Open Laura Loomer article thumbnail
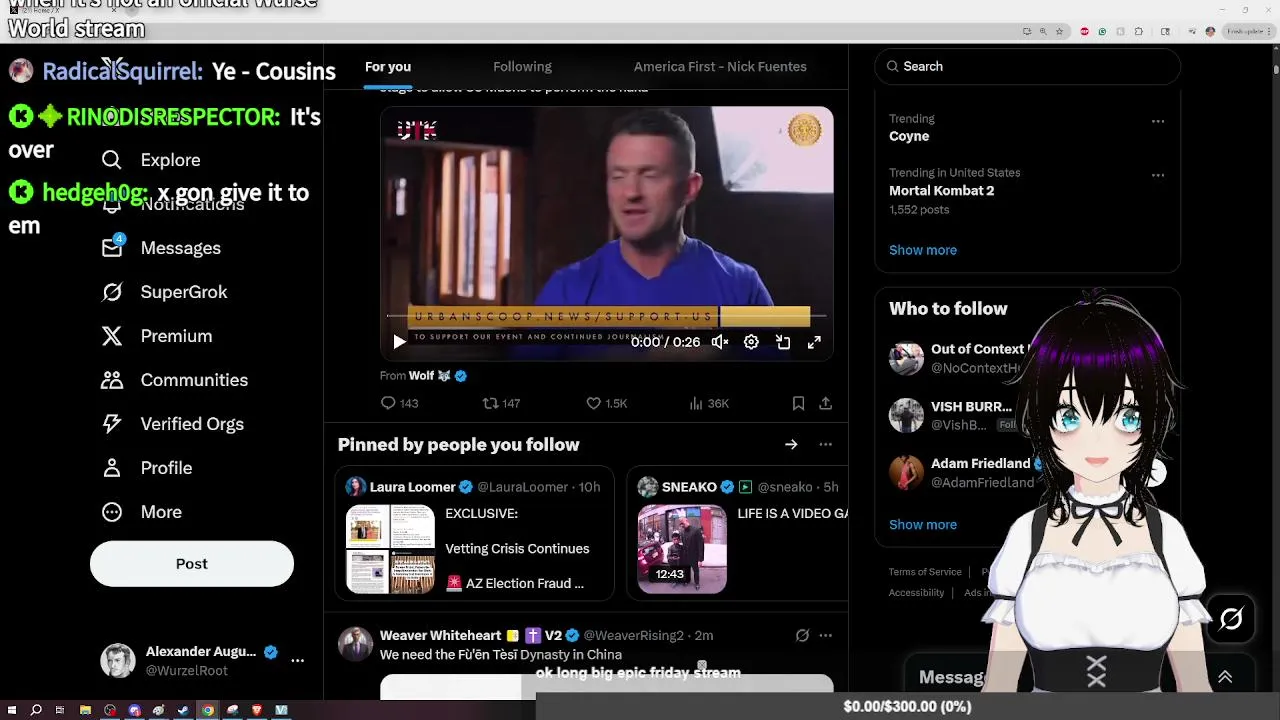Viewport: 1280px width, 720px height. [x=390, y=549]
